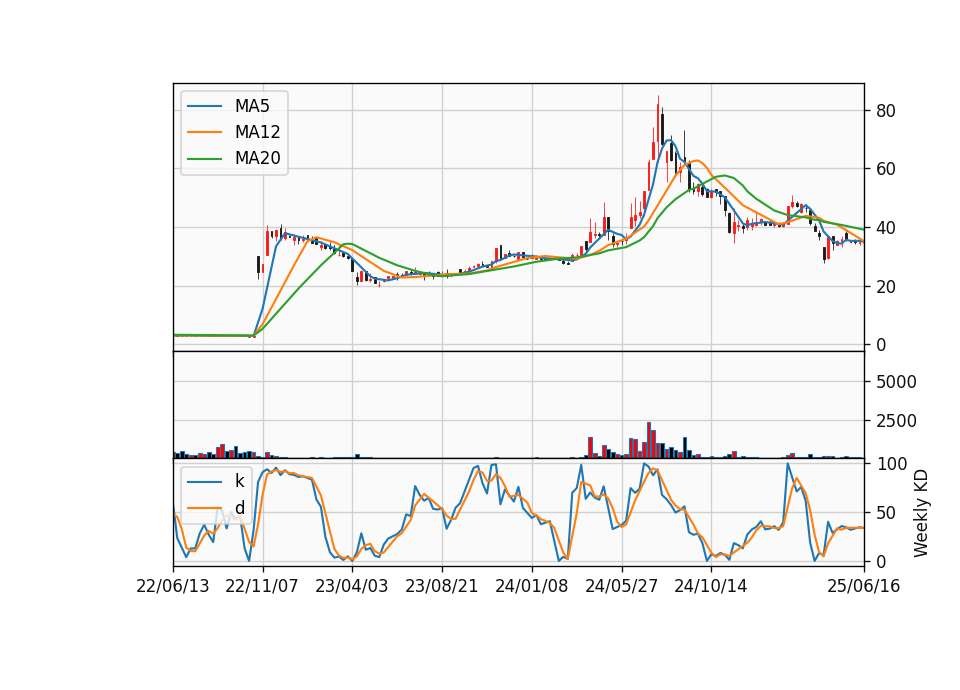Click the 24/05/27 date tick label
960x690 pixels.
621,586
